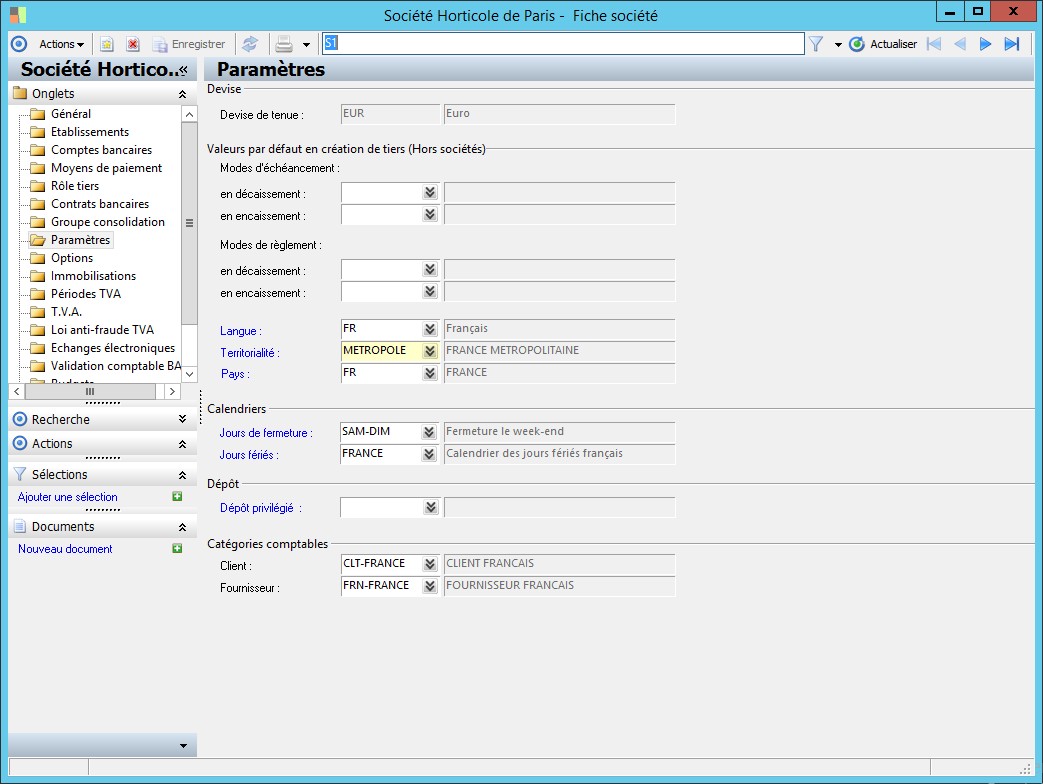
Task: Click Ajouter une sélection link
Action: click(x=67, y=497)
